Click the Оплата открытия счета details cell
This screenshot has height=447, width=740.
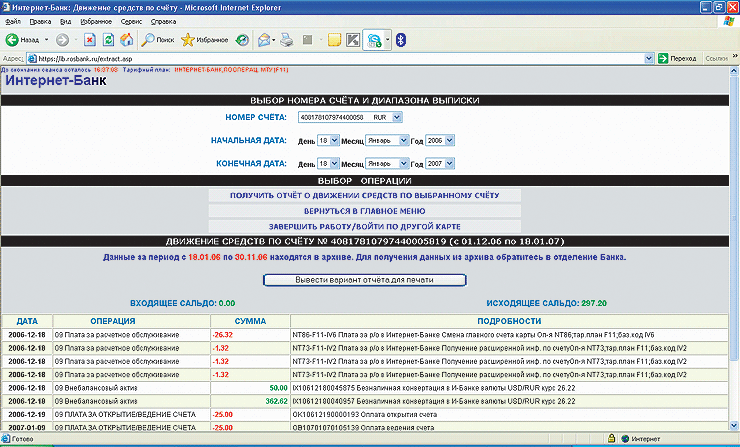click(509, 414)
